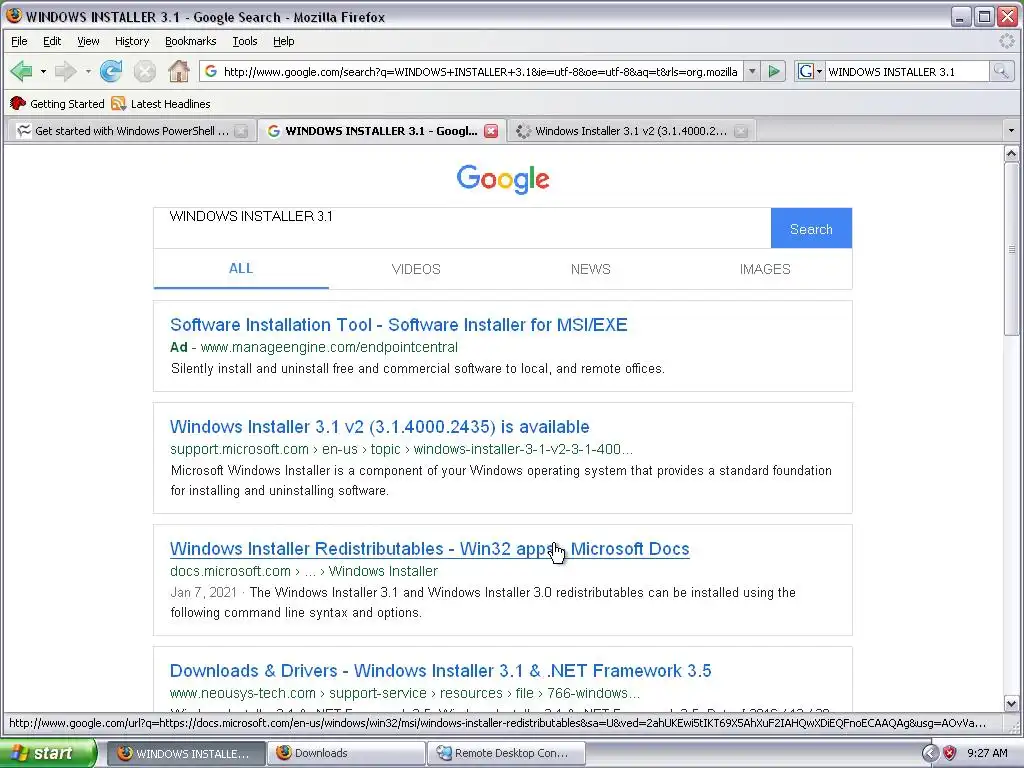Viewport: 1024px width, 768px height.
Task: Click the scrollbar up arrow
Action: pos(1011,154)
